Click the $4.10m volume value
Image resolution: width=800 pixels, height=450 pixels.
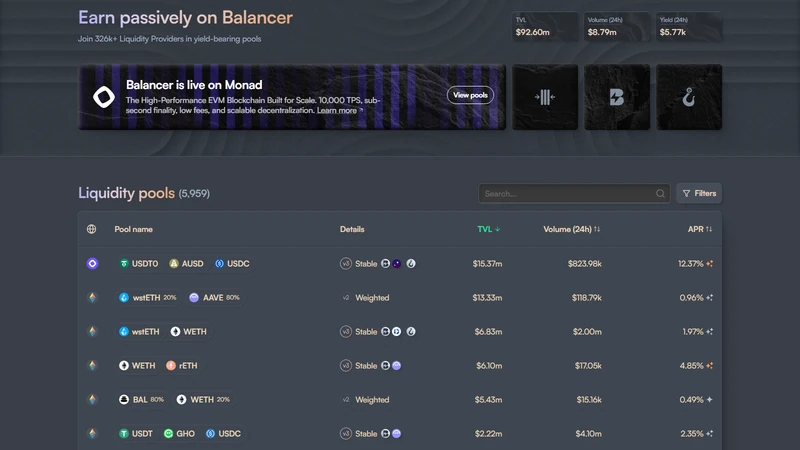[x=589, y=434]
